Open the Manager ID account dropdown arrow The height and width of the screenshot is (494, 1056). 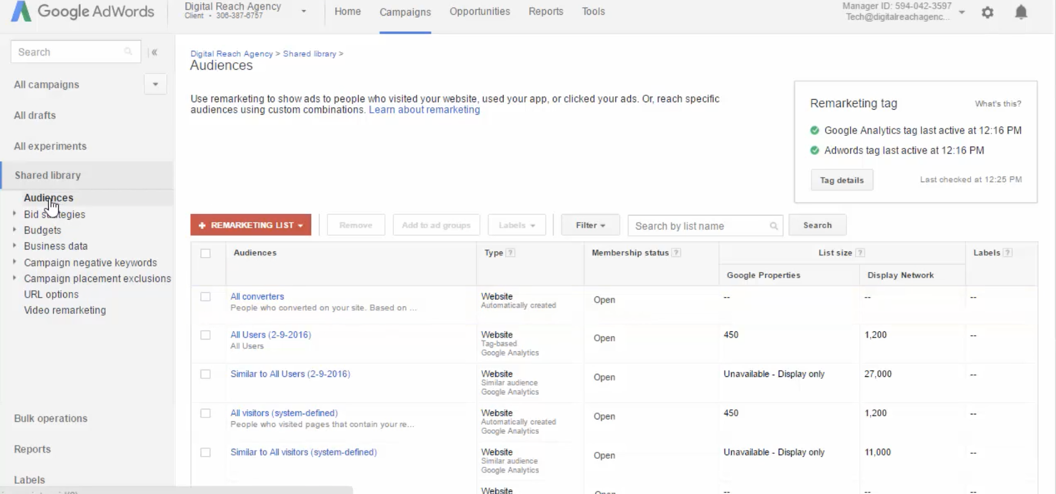962,12
